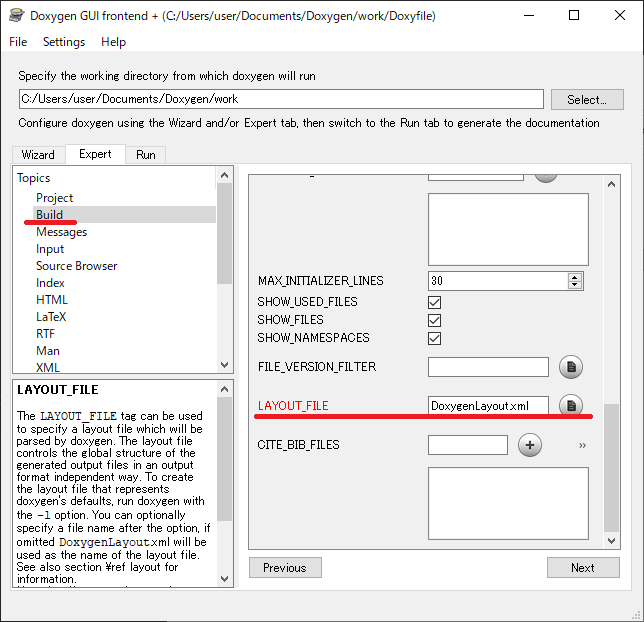
Task: Disable SHOW_FILES checkbox
Action: pyautogui.click(x=435, y=320)
